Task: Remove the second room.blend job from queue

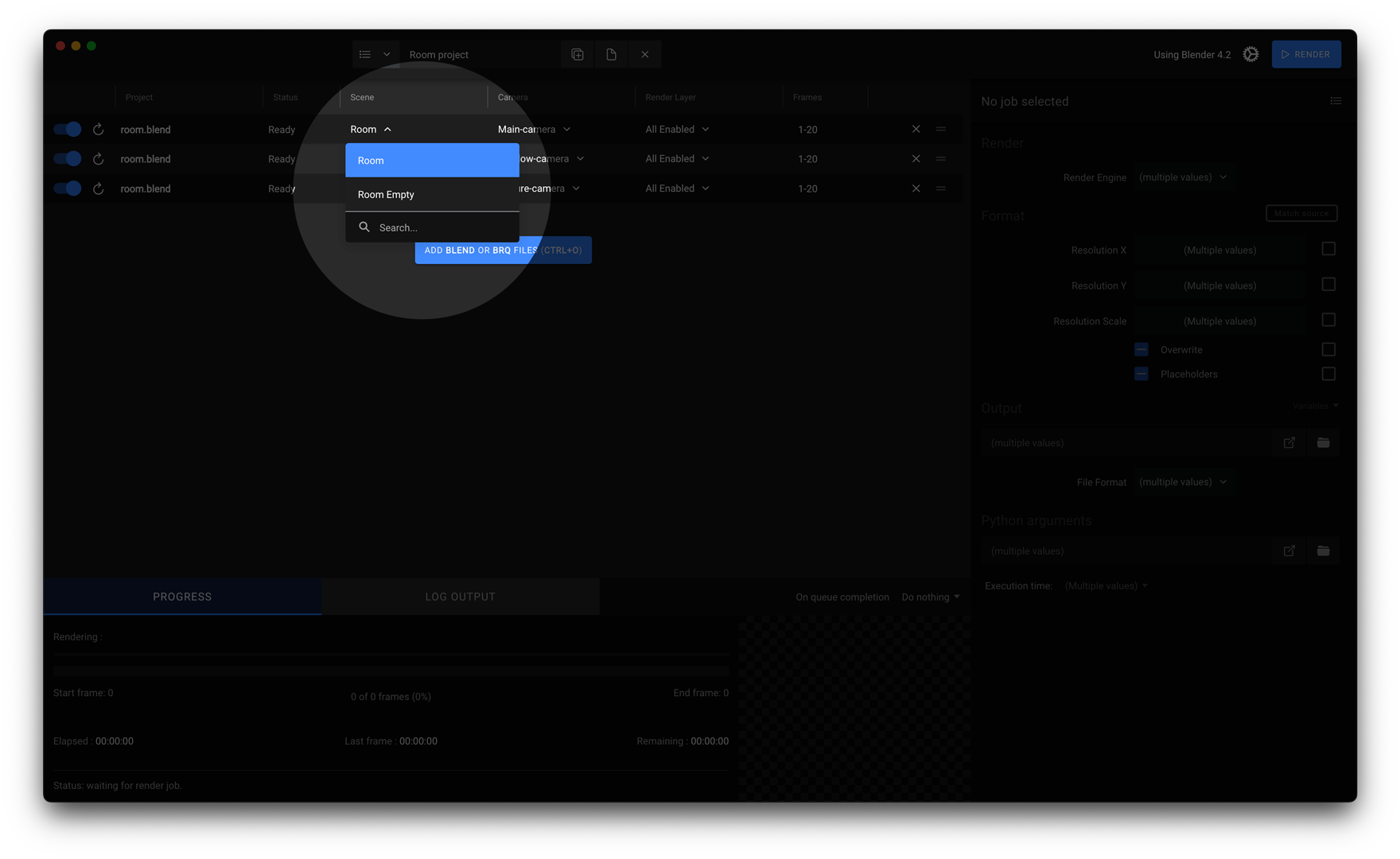Action: coord(916,159)
